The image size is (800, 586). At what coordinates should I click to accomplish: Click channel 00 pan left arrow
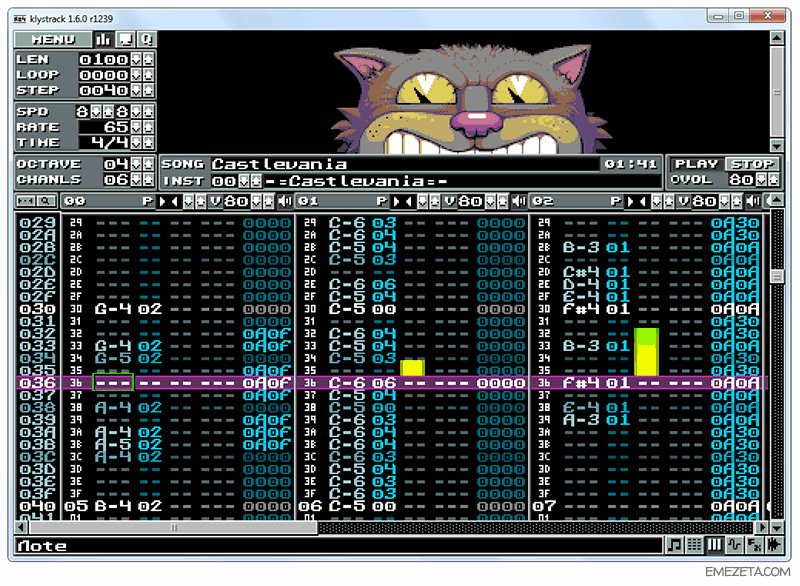point(174,201)
